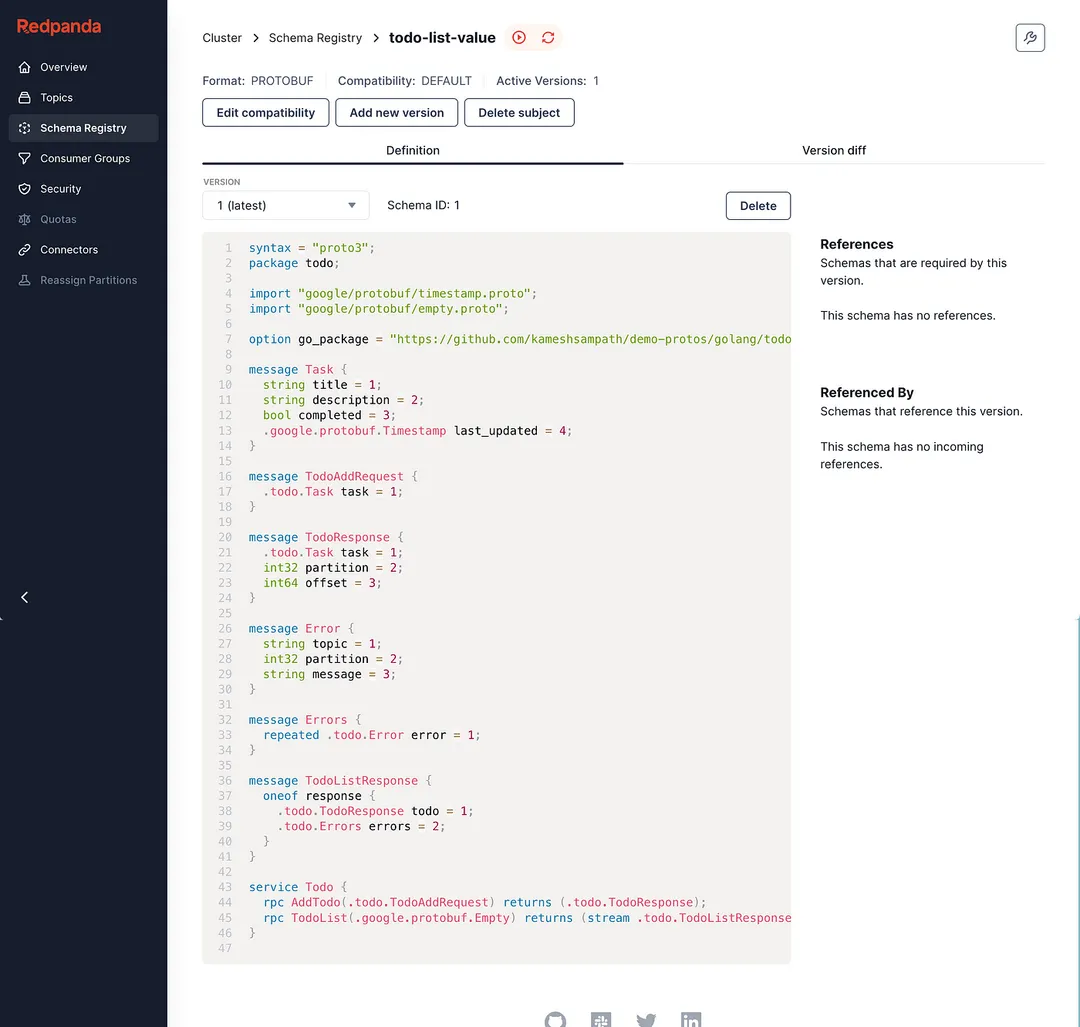This screenshot has width=1080, height=1027.
Task: Visit Redpanda's GitHub via the footer icon
Action: pos(556,1020)
